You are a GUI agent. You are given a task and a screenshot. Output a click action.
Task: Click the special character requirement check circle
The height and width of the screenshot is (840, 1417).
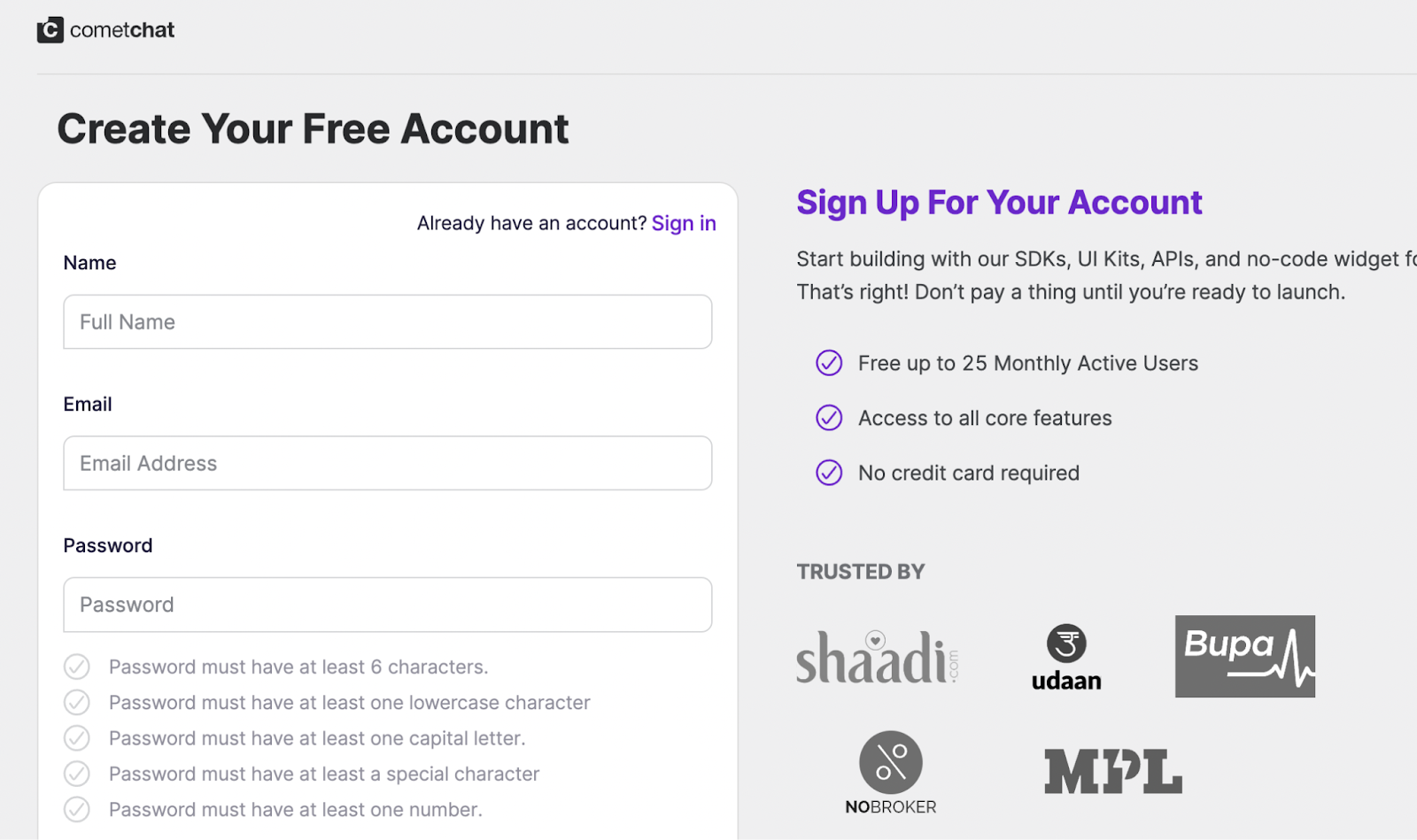77,774
